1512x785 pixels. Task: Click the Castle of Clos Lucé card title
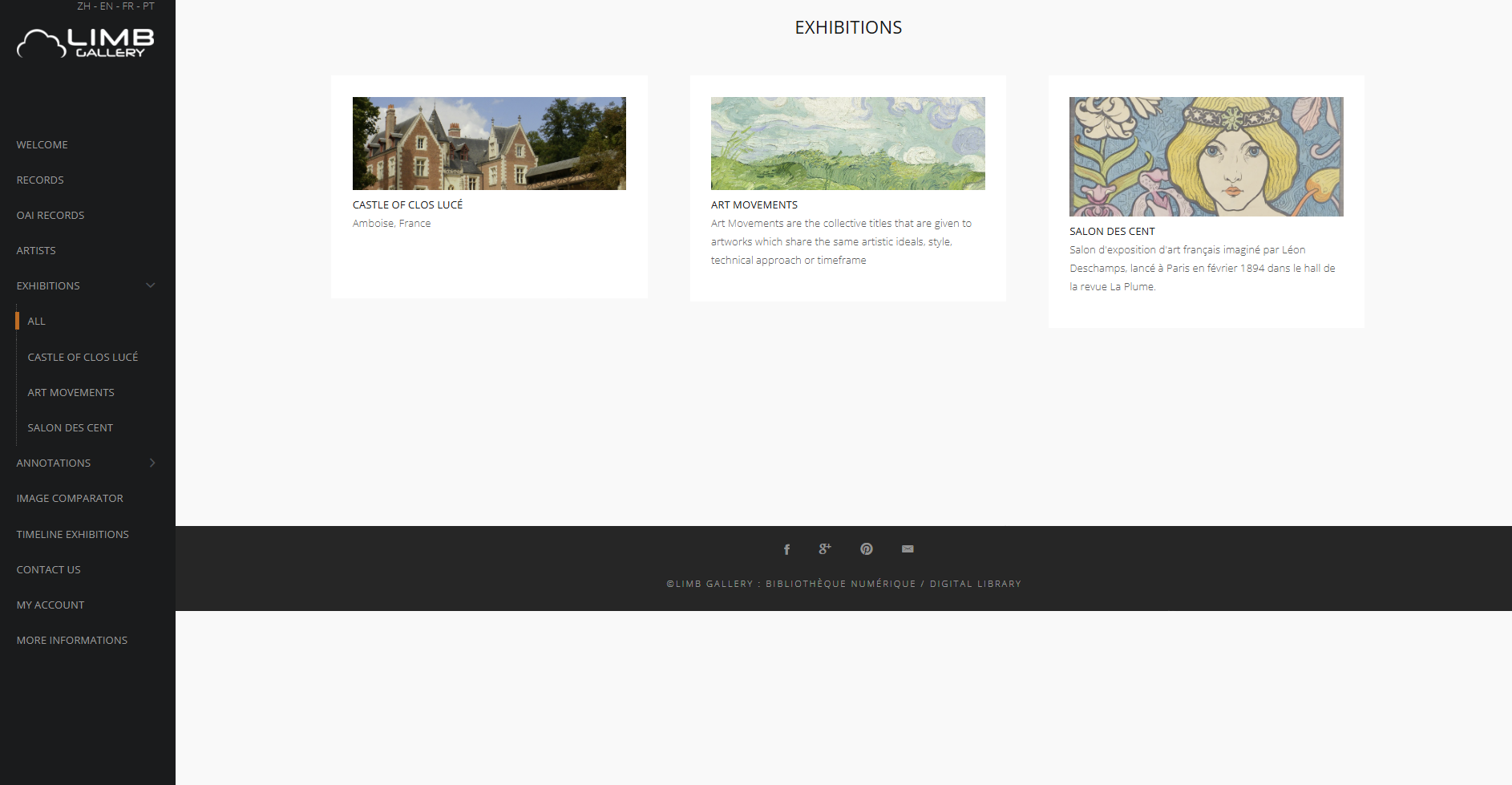coord(408,205)
